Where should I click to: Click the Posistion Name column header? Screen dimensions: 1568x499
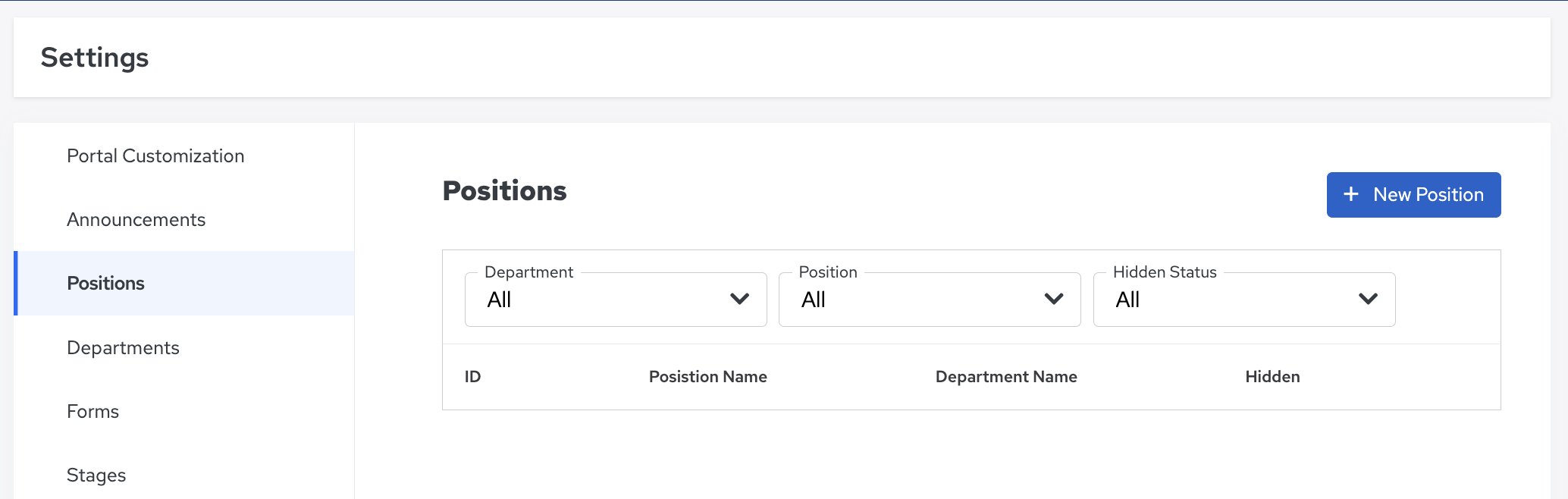click(x=707, y=376)
